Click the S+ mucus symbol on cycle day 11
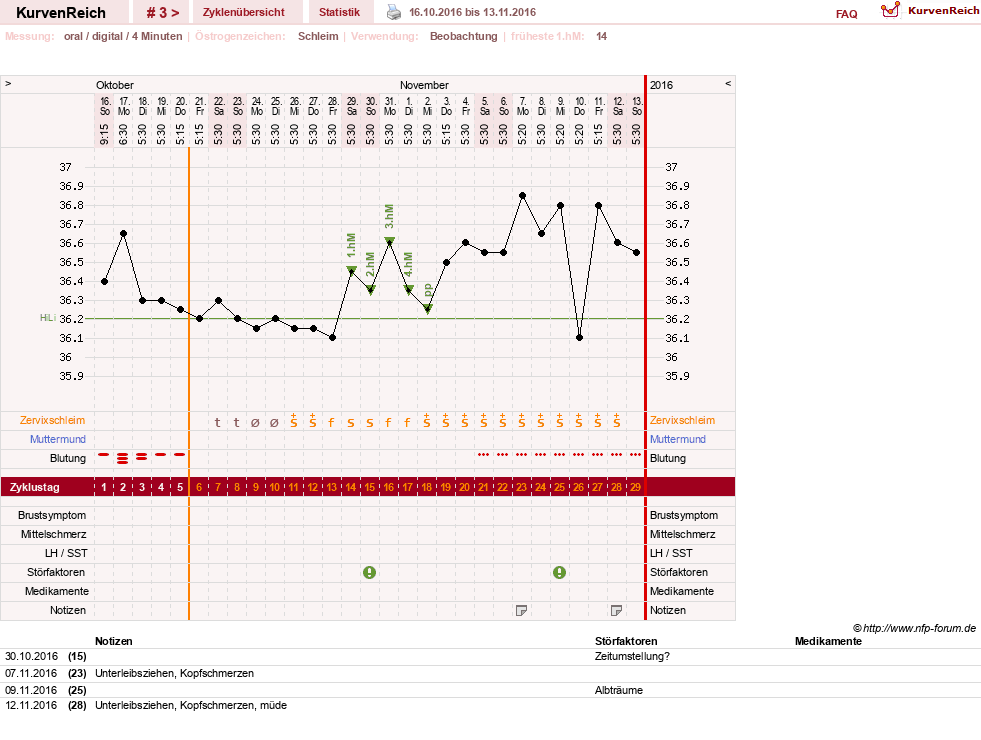Viewport: 981px width, 740px height. [x=293, y=420]
